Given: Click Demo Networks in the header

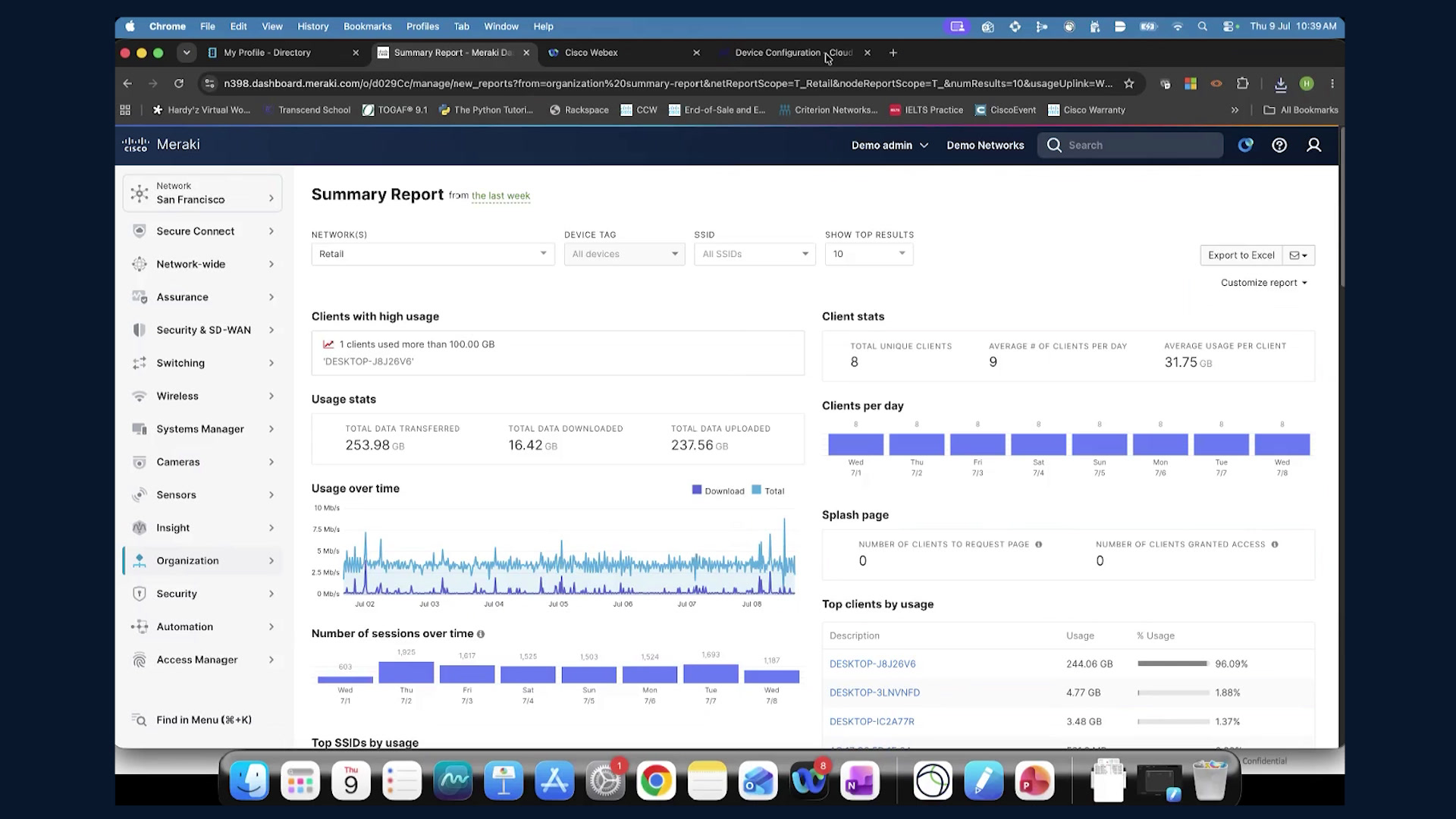Looking at the screenshot, I should click(985, 145).
